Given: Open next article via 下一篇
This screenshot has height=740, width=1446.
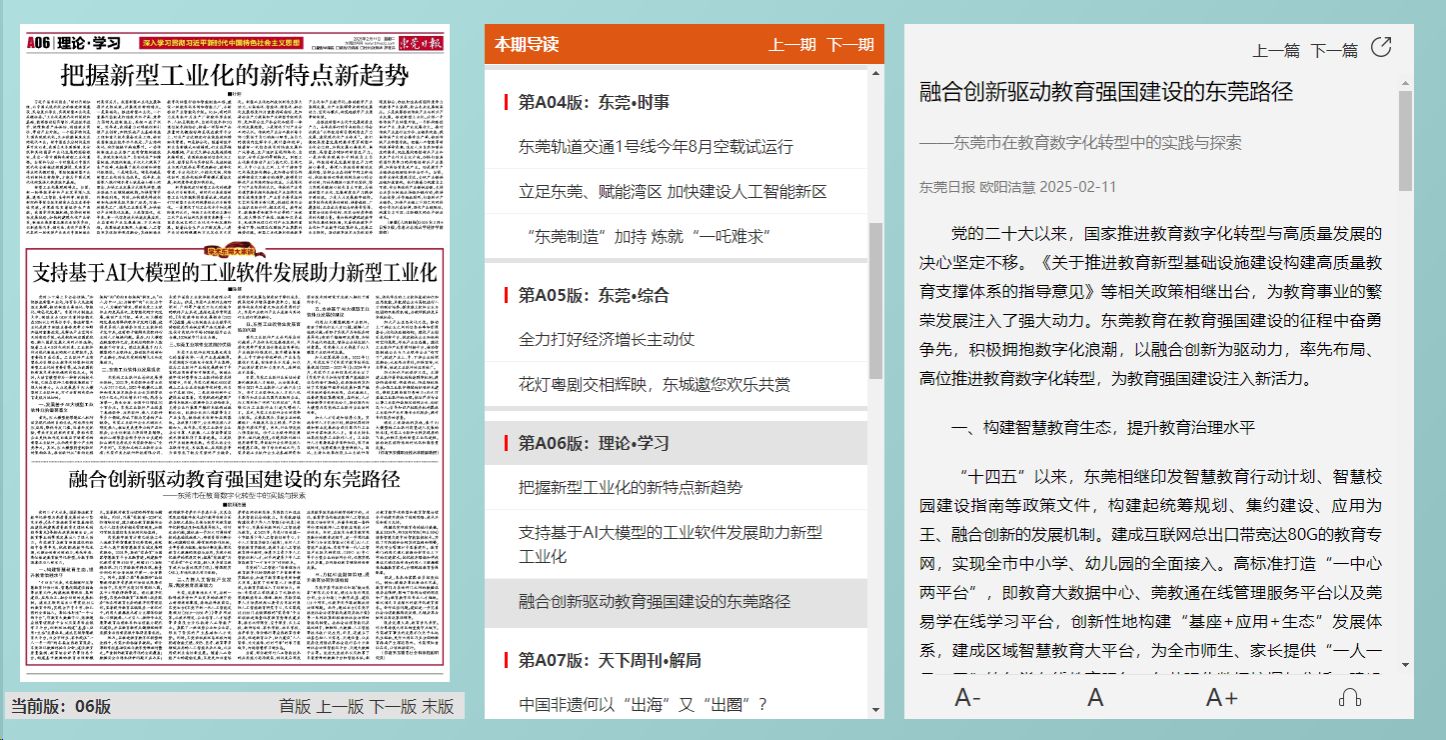Looking at the screenshot, I should (x=1334, y=50).
